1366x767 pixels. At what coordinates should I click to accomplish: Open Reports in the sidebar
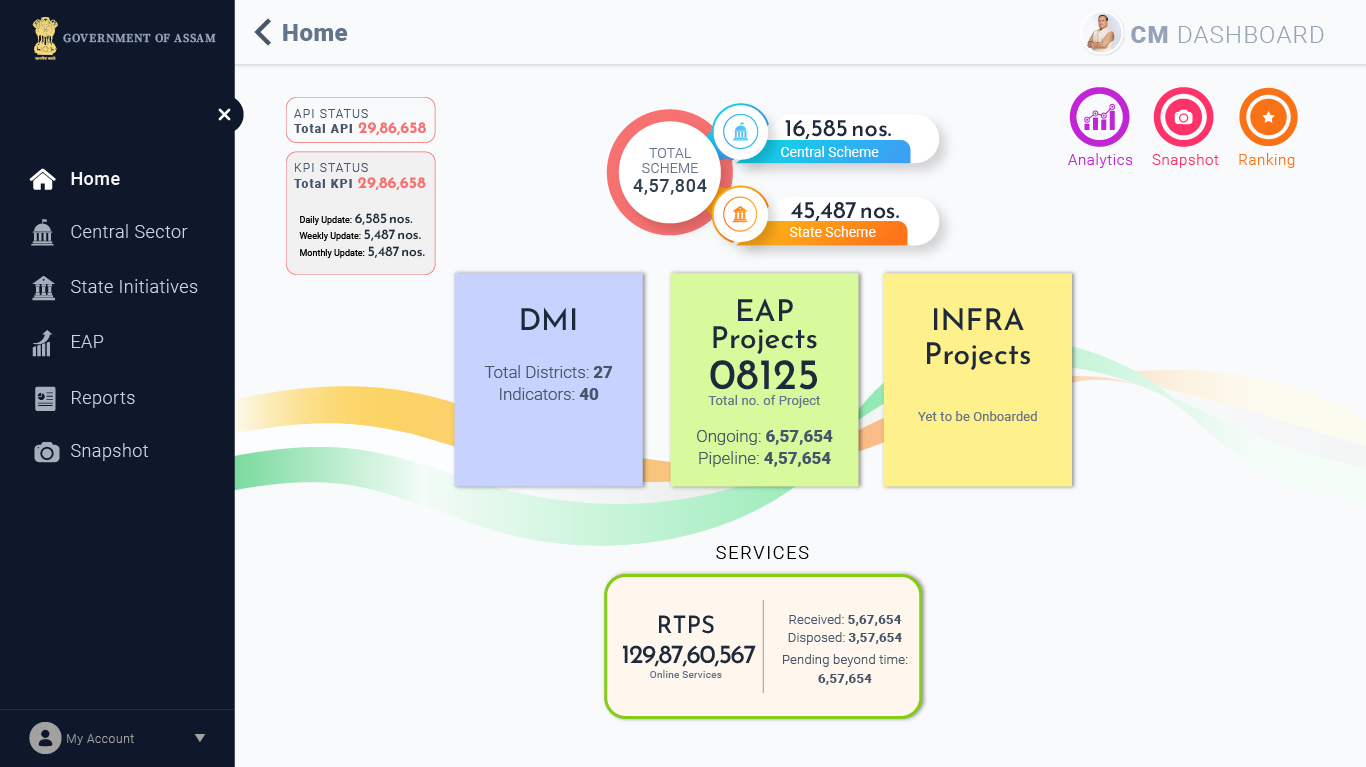[x=102, y=398]
